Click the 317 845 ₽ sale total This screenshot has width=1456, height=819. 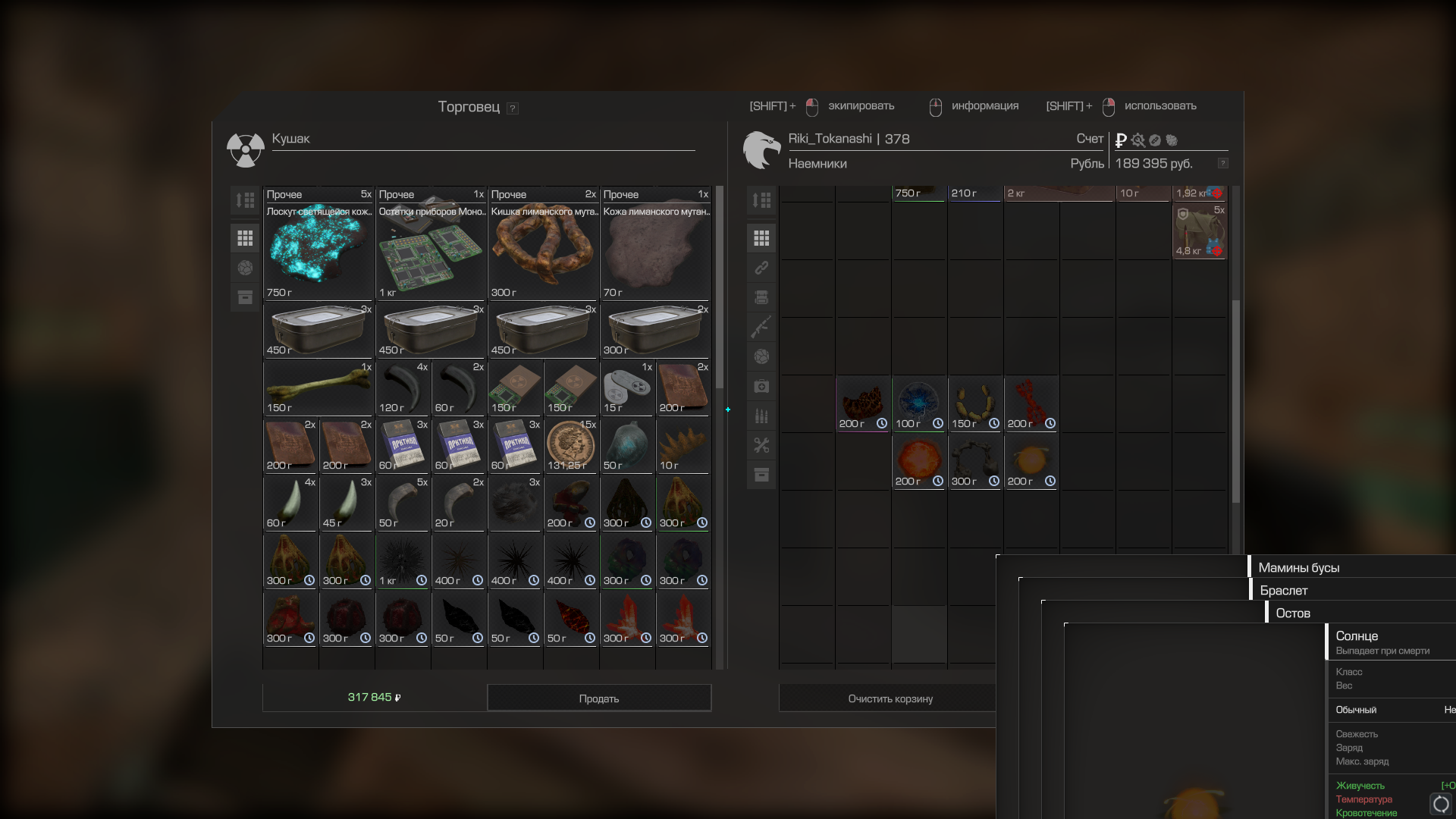(x=375, y=697)
